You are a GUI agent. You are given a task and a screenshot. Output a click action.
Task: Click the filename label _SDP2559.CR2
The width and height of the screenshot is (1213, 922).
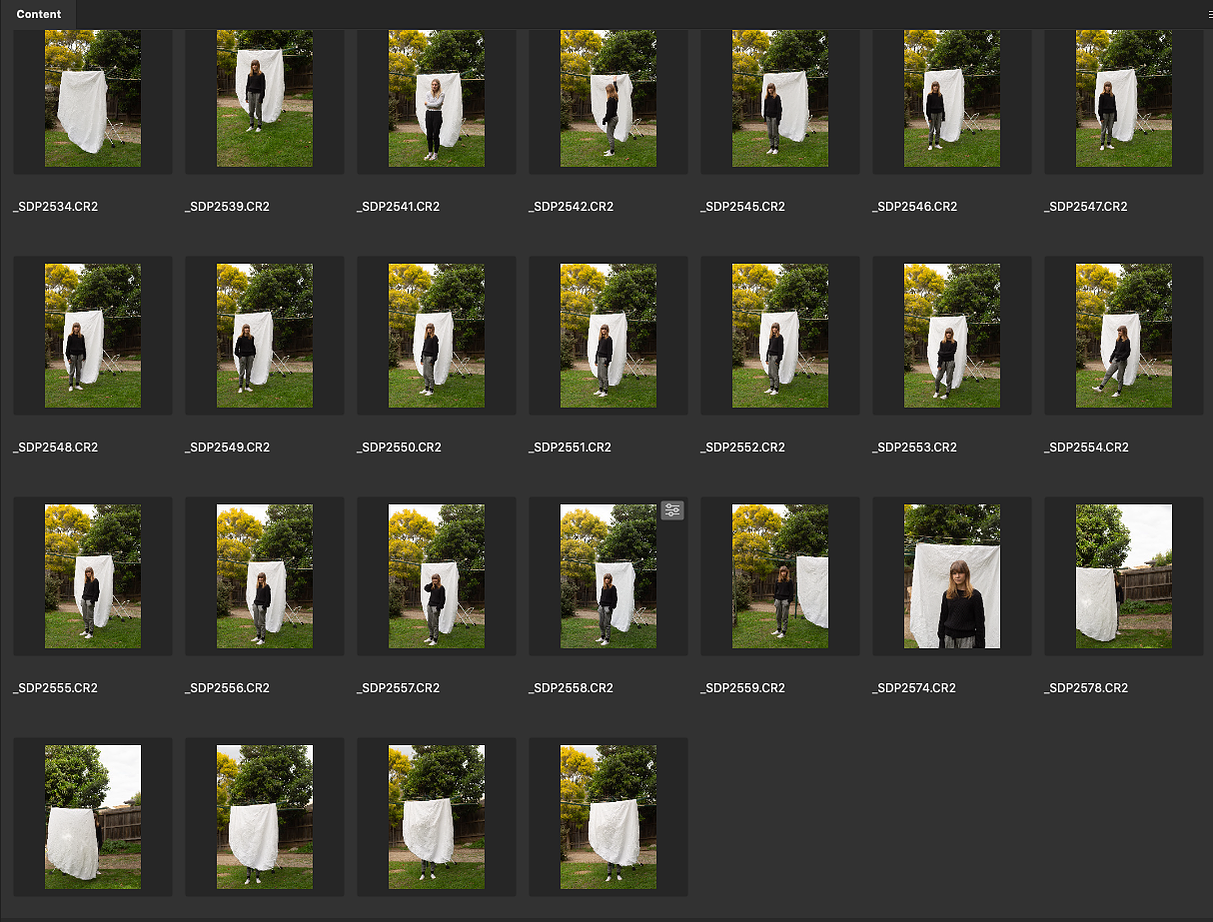pos(742,688)
